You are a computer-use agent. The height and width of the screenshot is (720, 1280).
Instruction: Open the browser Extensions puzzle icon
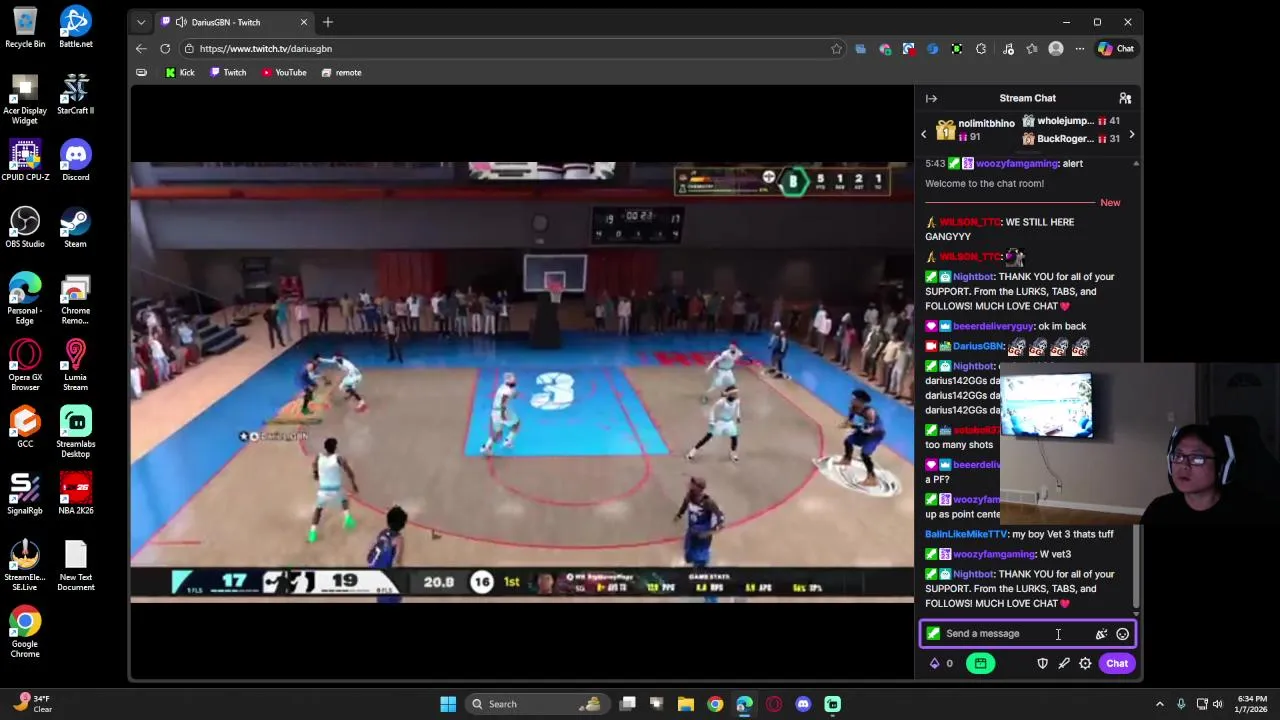tap(981, 48)
